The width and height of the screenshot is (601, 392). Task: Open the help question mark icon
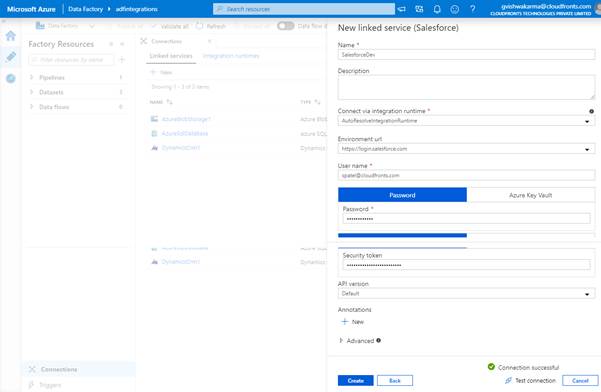473,9
